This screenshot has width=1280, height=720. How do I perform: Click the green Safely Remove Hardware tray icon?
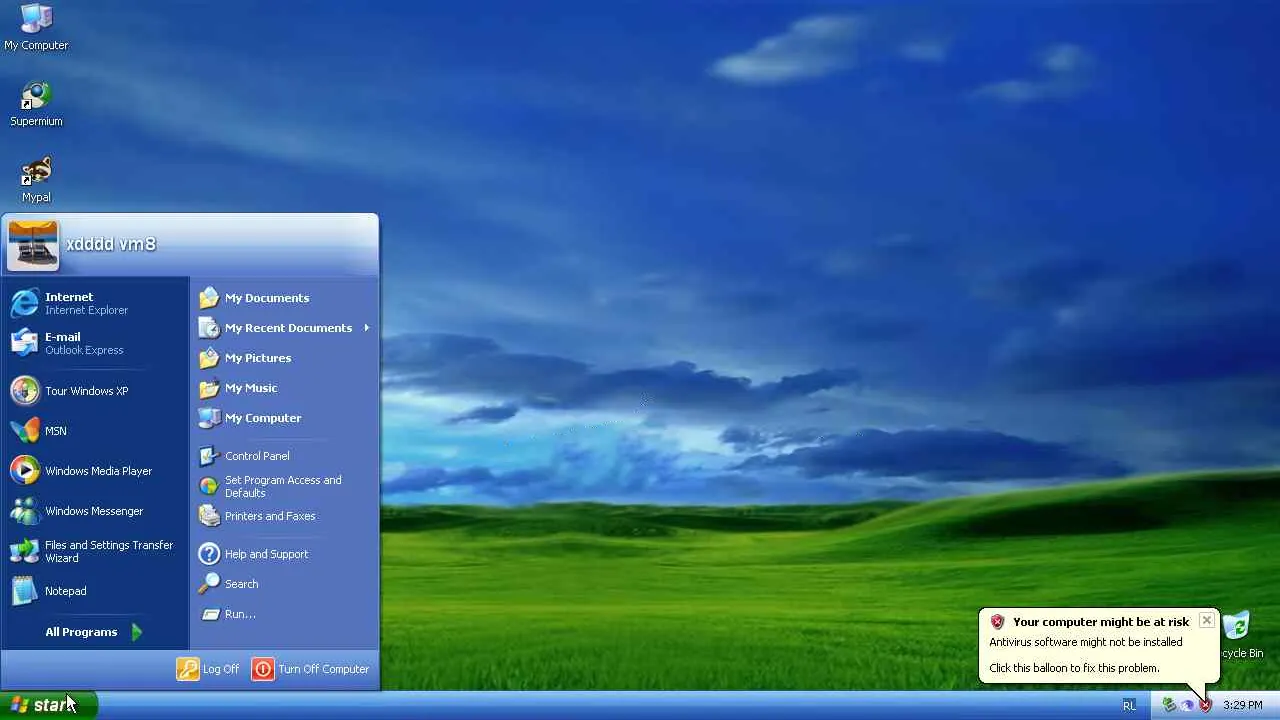(1169, 705)
